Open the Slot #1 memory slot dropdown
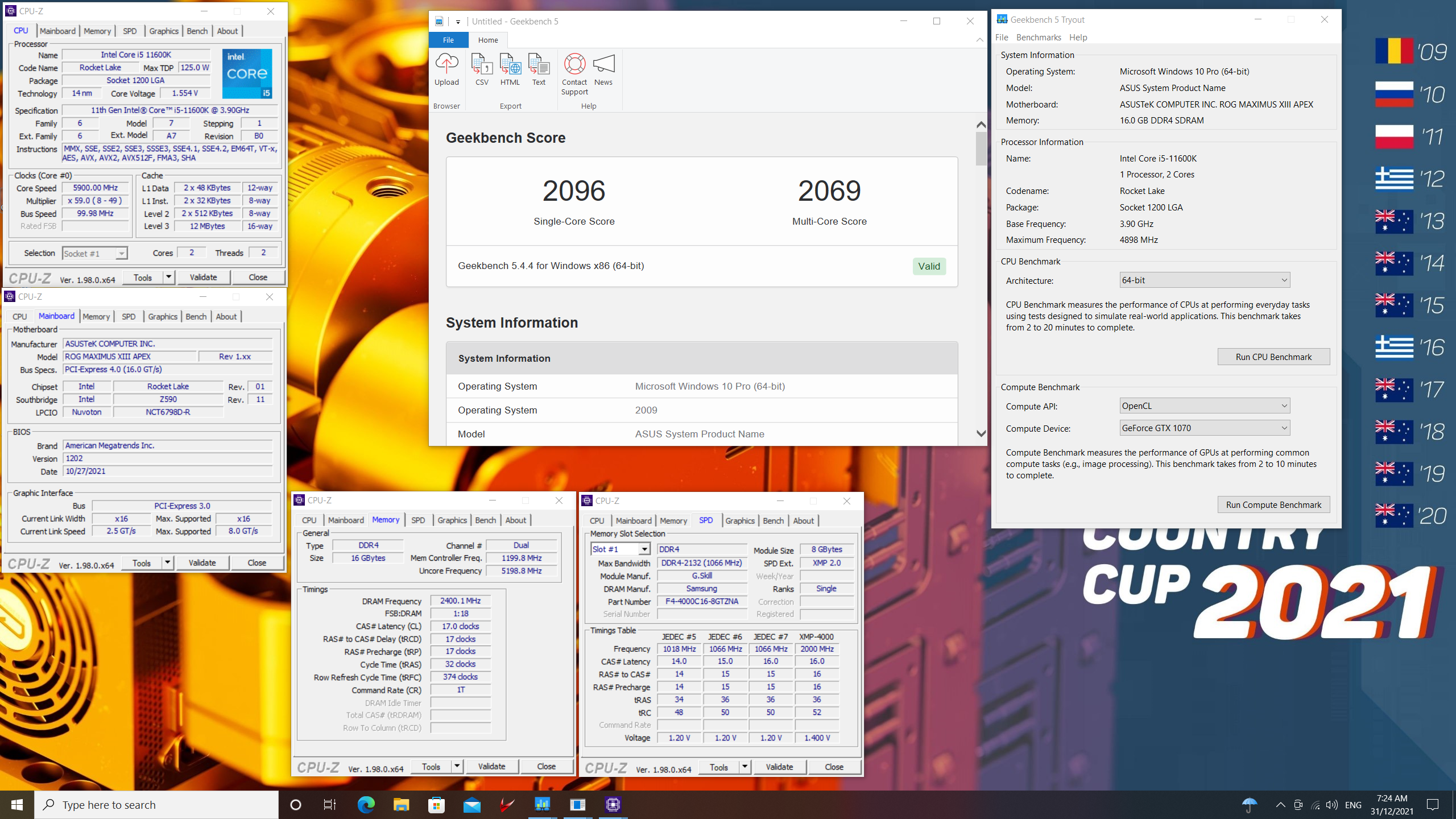 tap(620, 549)
